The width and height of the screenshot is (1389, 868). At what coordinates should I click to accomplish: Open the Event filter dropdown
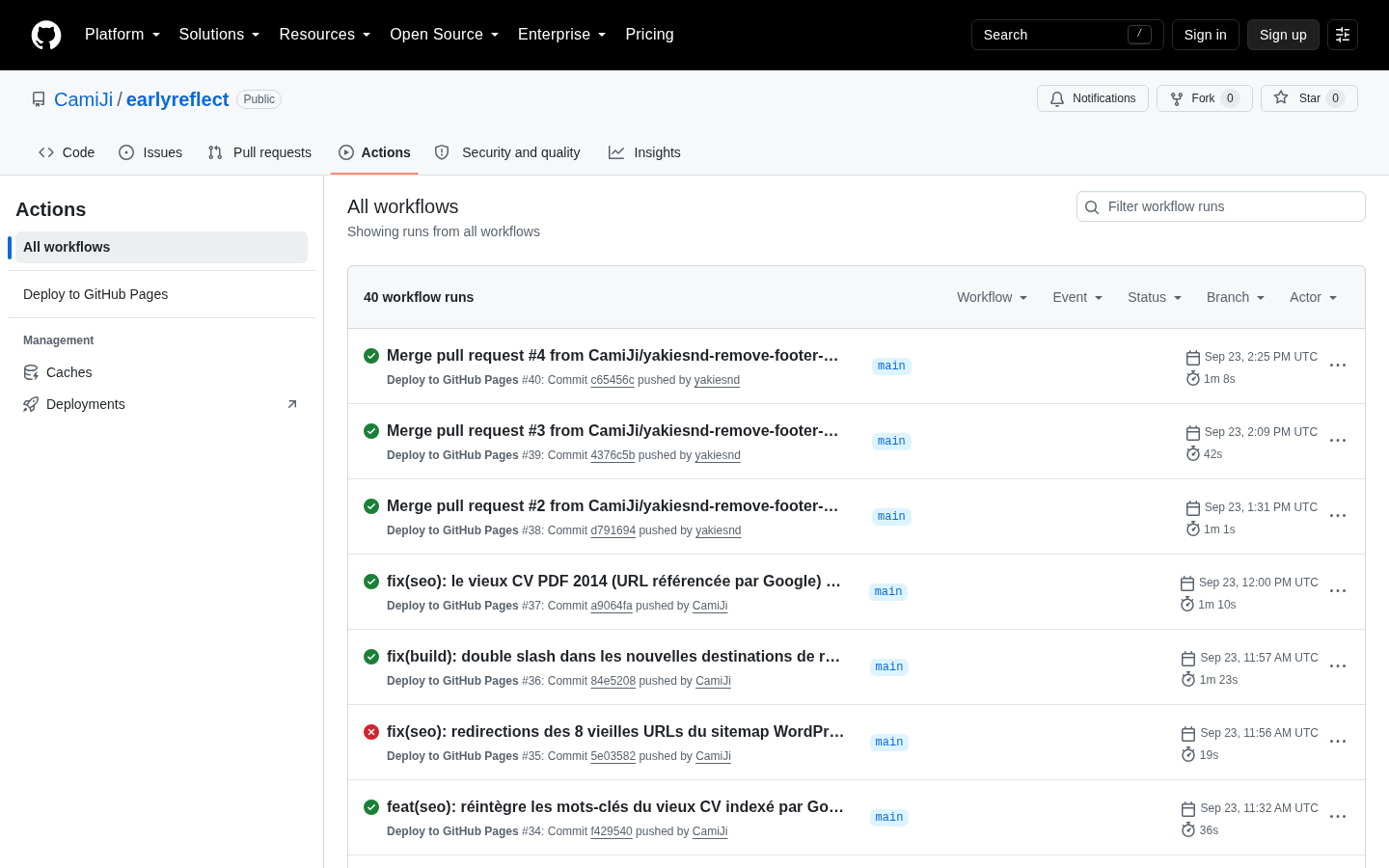coord(1077,297)
